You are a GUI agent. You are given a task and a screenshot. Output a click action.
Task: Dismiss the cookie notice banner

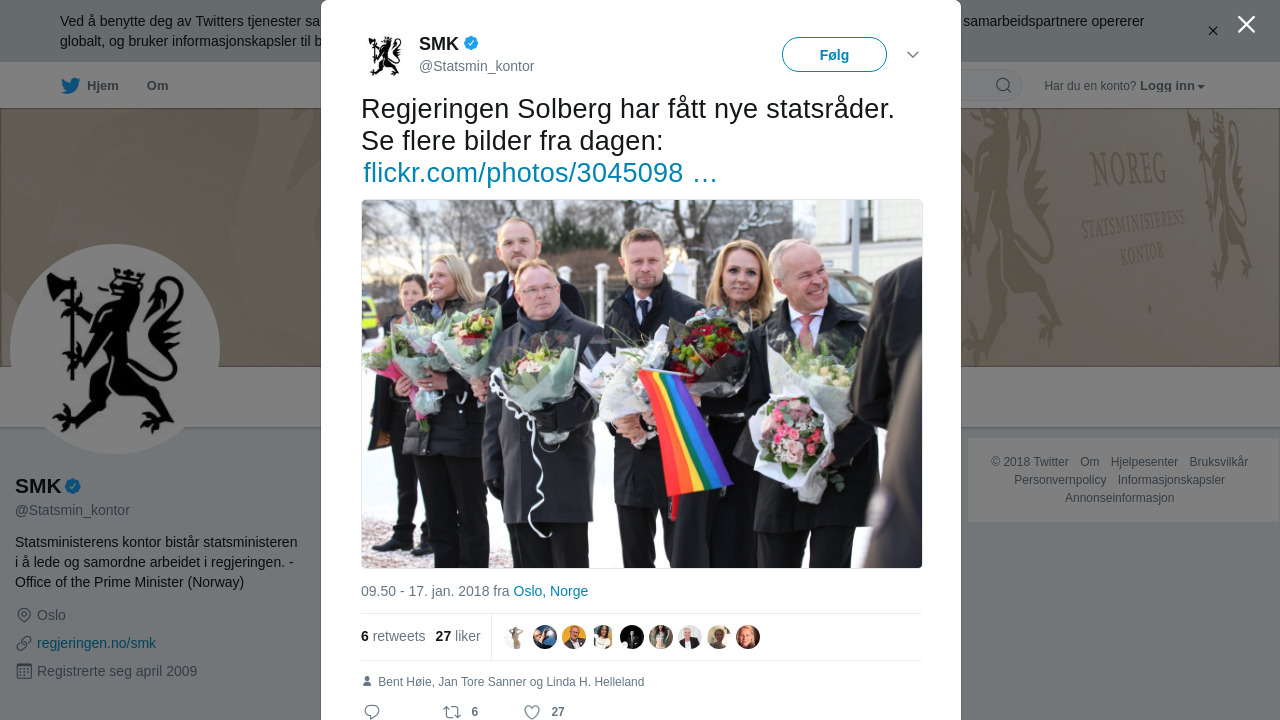[1213, 31]
